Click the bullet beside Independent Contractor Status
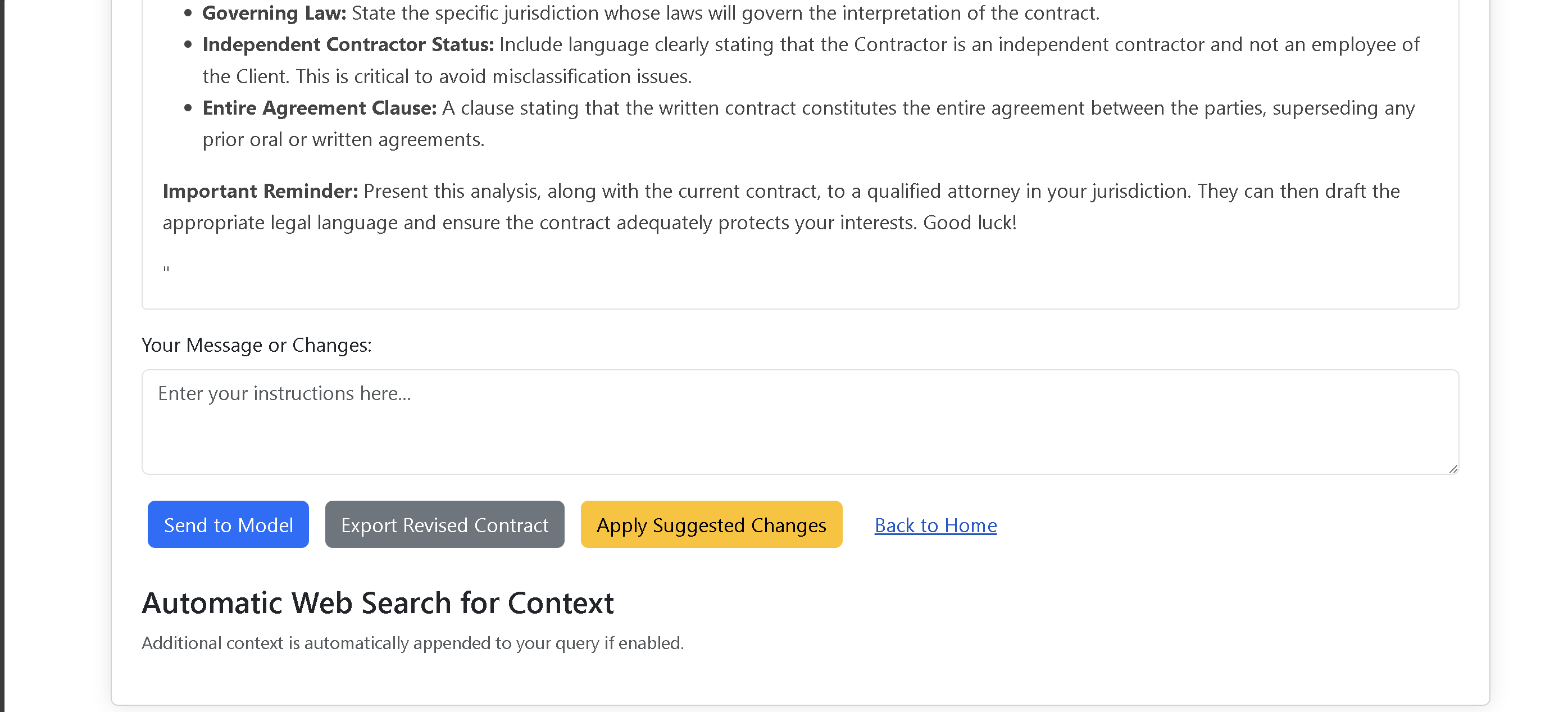The image size is (1568, 712). point(188,44)
